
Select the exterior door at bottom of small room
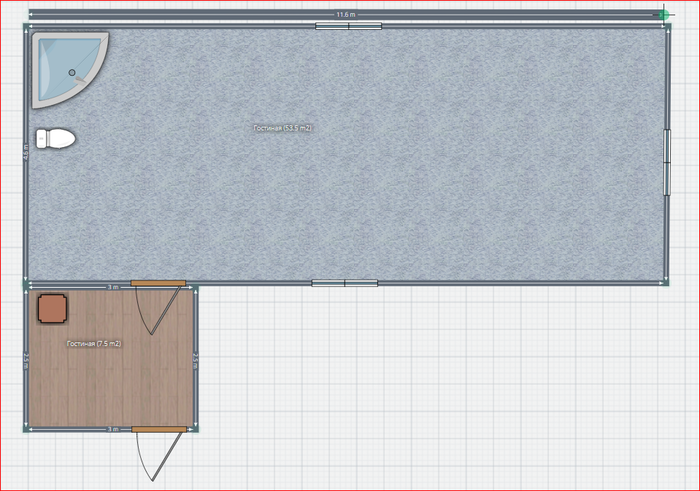click(x=158, y=430)
